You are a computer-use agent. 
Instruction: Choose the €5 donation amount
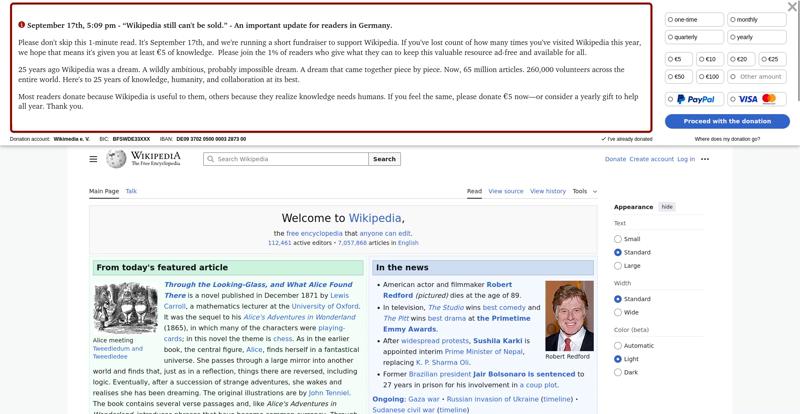point(679,59)
